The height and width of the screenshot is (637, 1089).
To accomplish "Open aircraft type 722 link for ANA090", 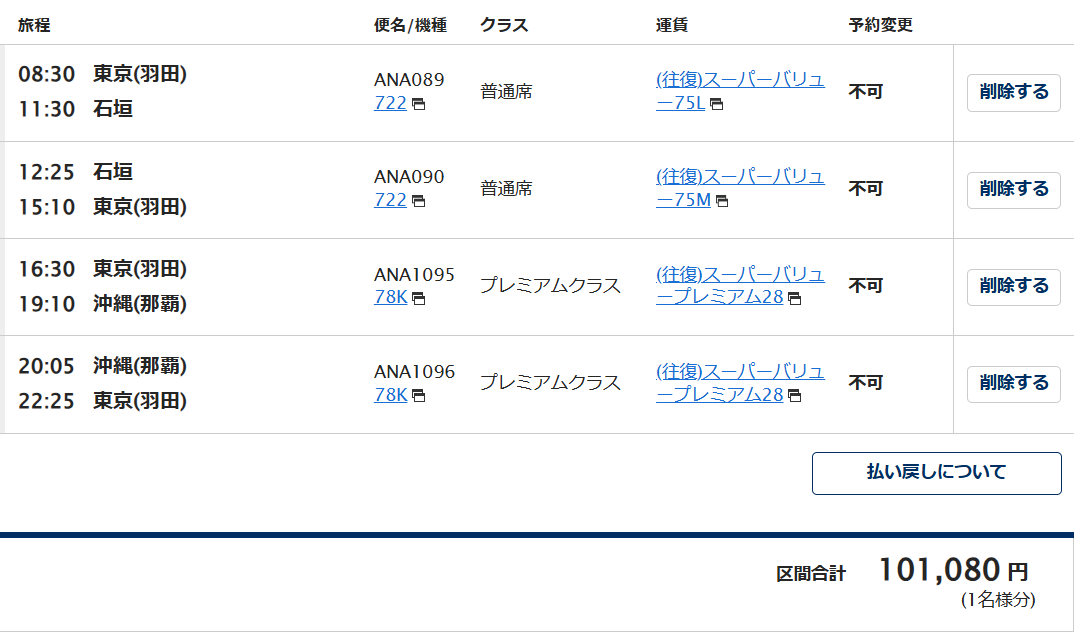I will [x=390, y=200].
